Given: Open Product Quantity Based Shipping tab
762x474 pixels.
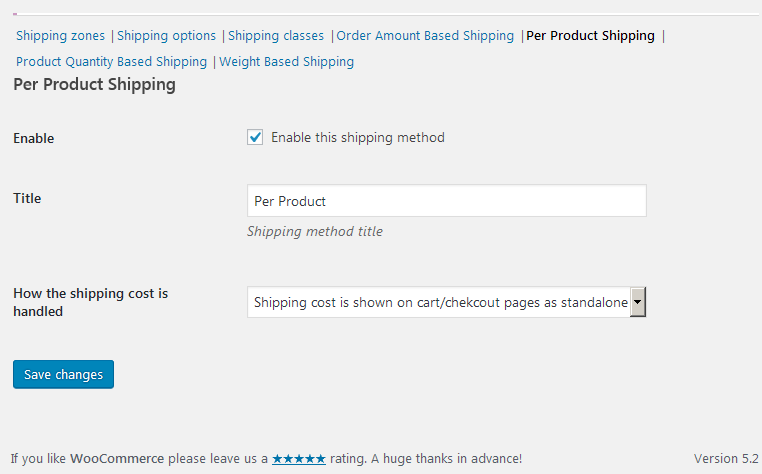Looking at the screenshot, I should click(x=111, y=62).
